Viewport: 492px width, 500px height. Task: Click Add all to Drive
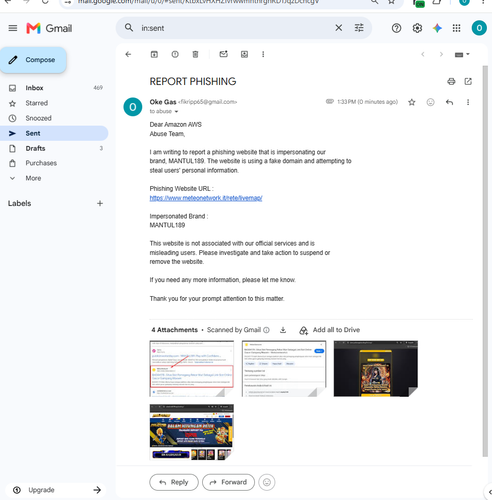coord(330,330)
